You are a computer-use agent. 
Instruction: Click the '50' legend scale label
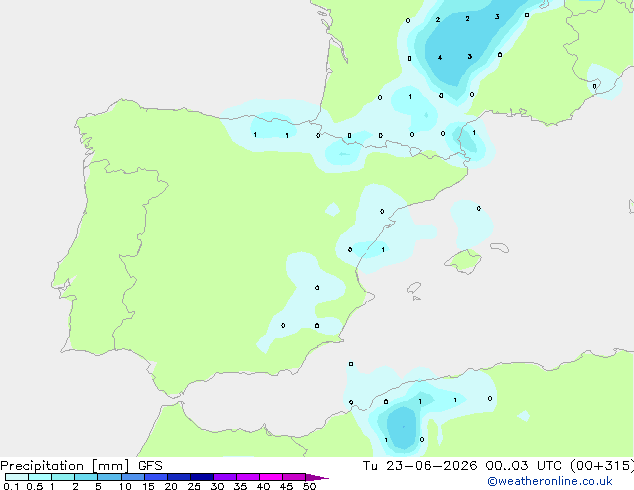[309, 486]
